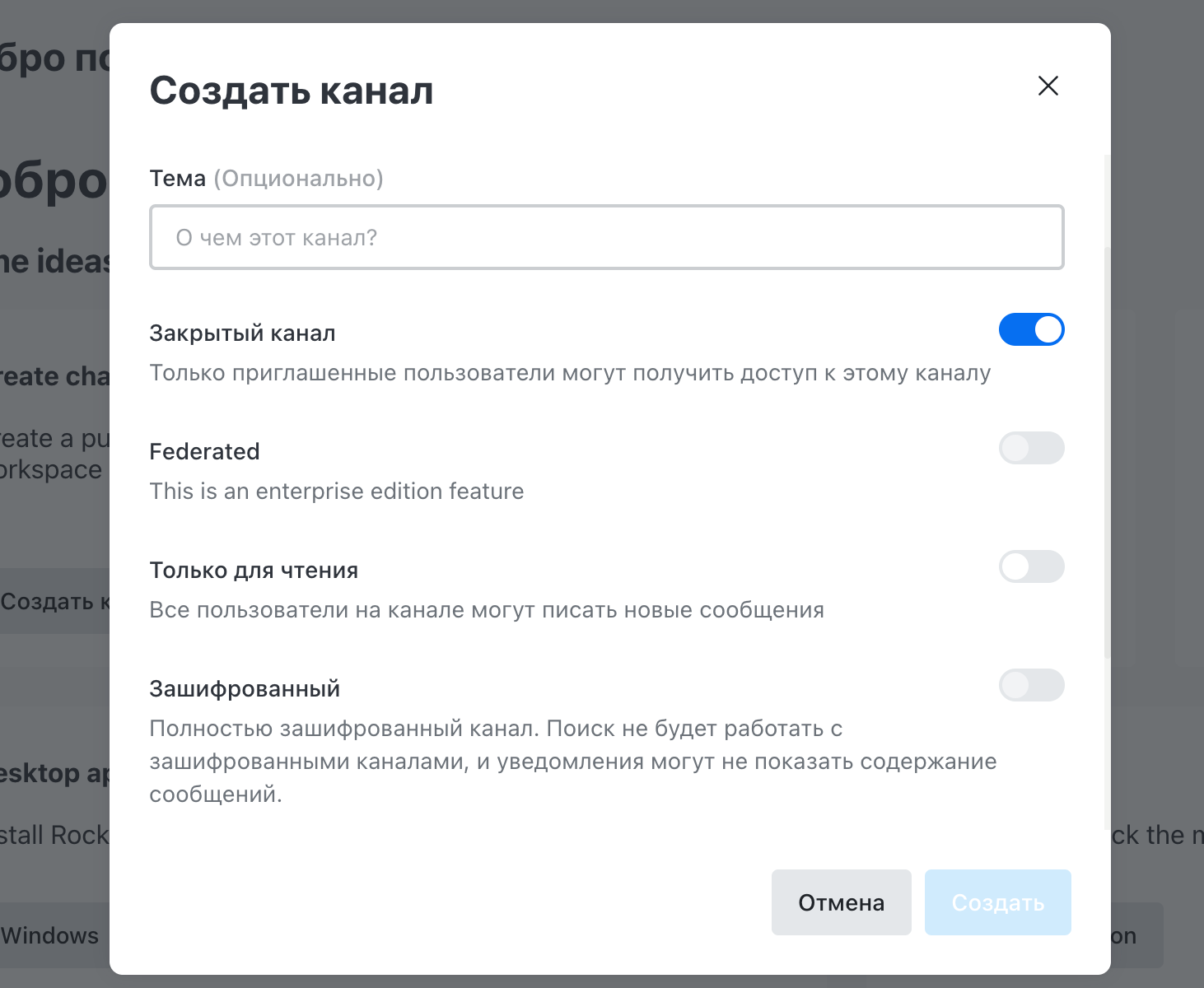Click the Зашифрованный label
1204x988 pixels.
(x=244, y=688)
